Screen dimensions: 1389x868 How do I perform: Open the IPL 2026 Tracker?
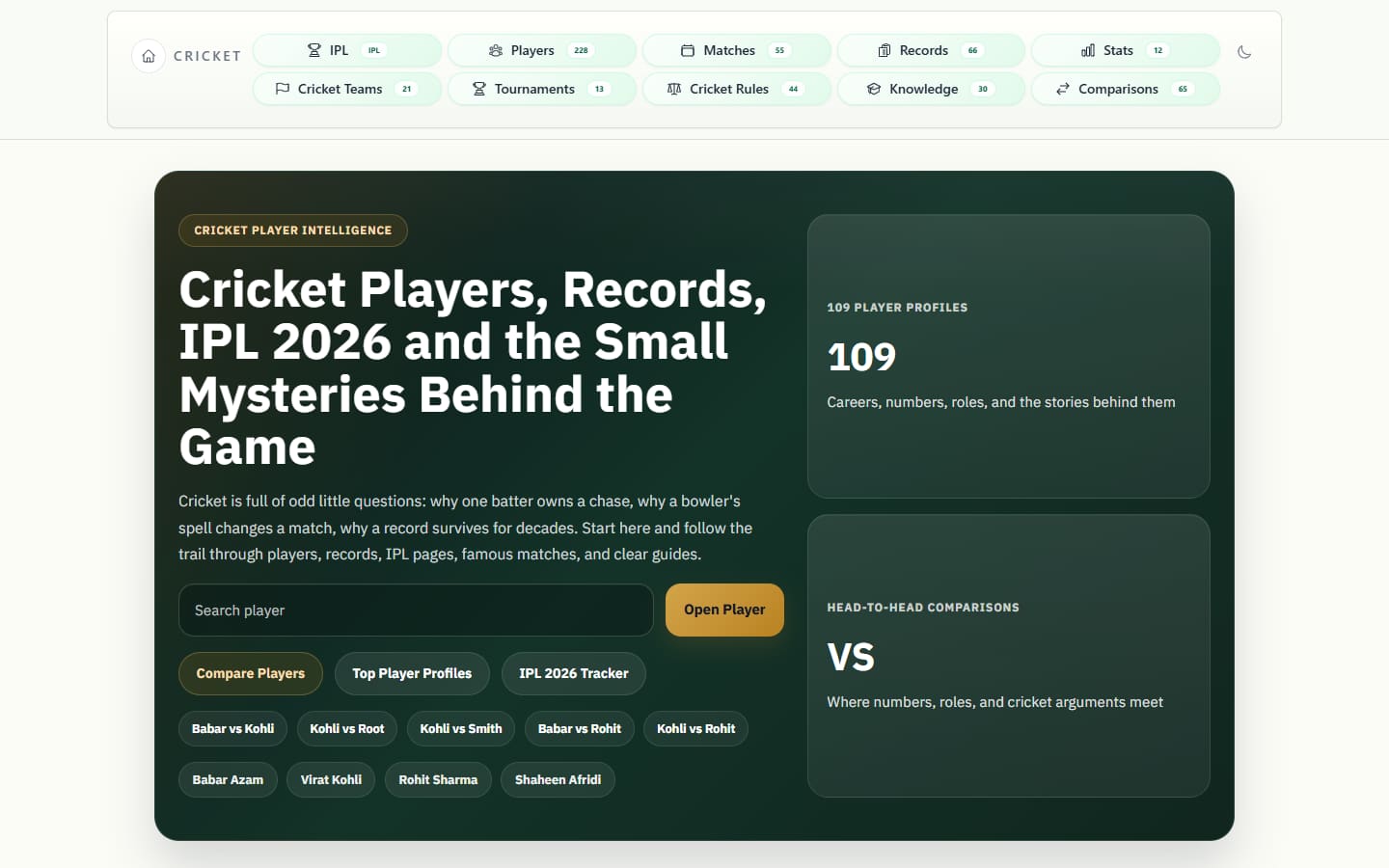tap(574, 673)
